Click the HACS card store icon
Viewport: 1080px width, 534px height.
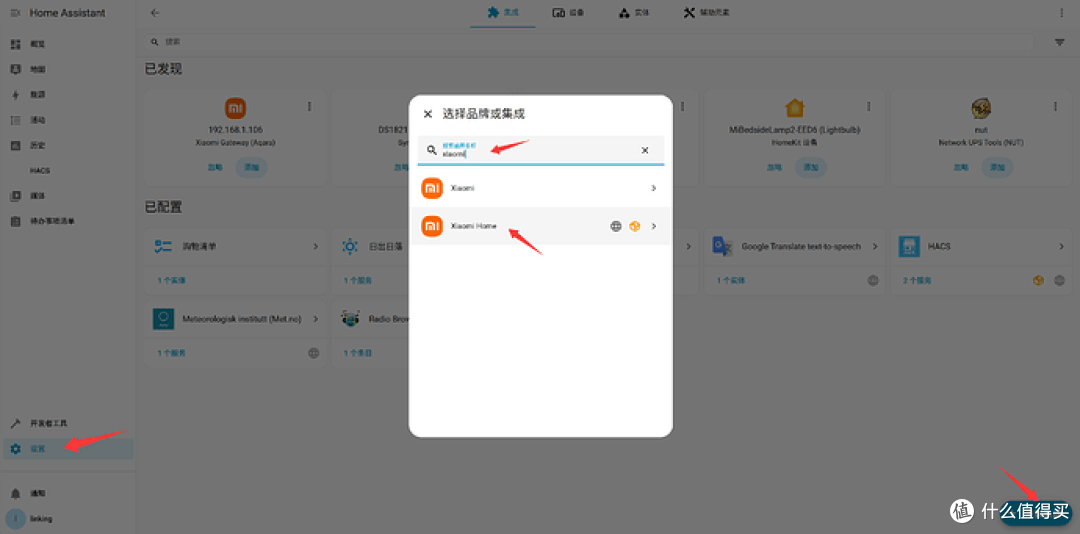[x=909, y=246]
